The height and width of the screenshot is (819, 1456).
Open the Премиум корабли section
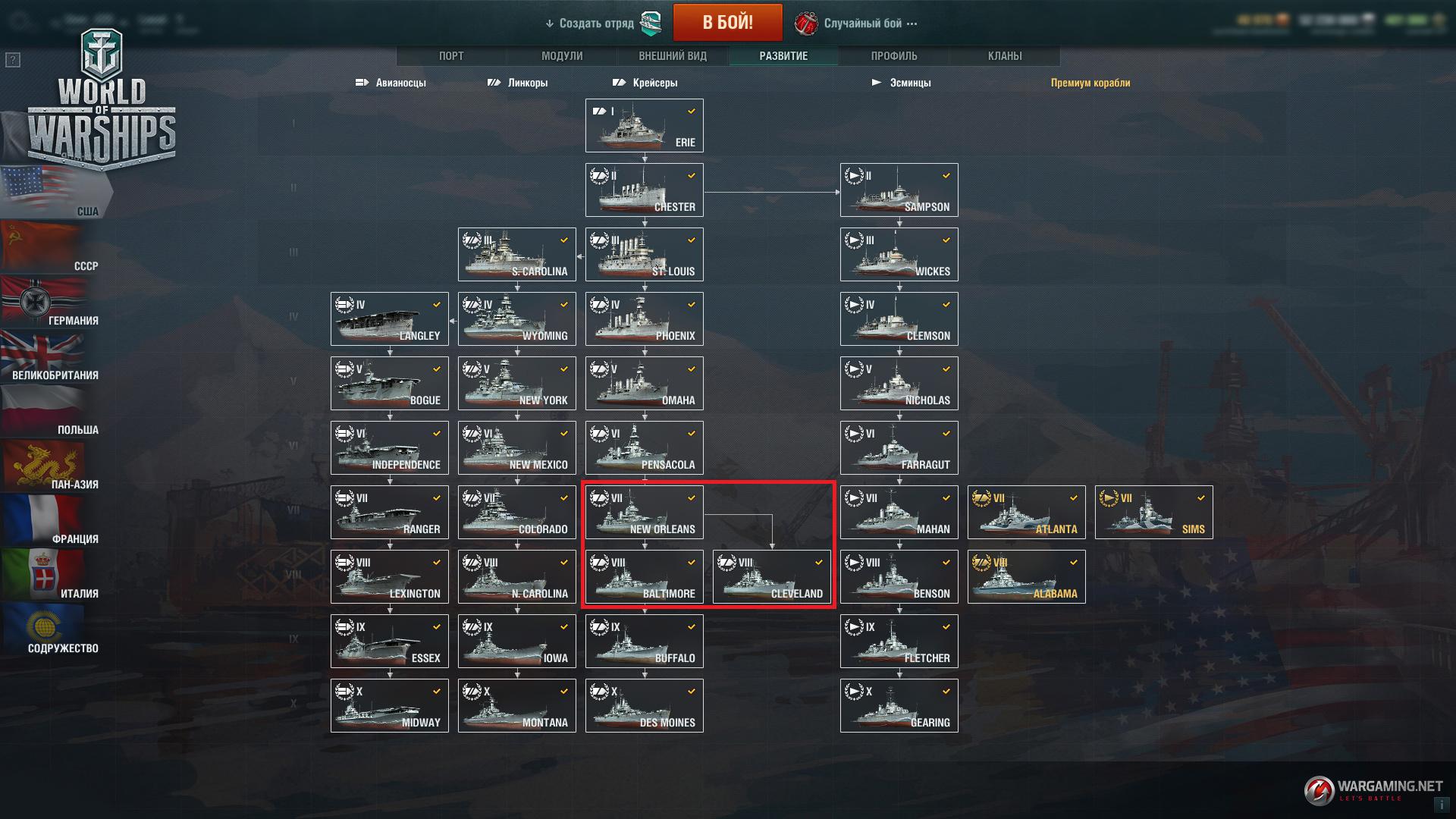(1090, 83)
